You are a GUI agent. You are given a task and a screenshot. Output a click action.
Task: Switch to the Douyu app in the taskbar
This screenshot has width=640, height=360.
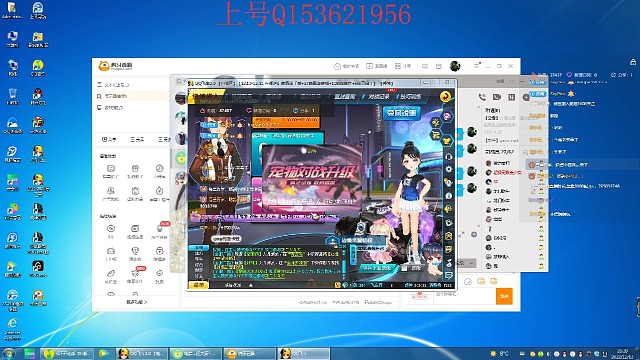(x=250, y=354)
